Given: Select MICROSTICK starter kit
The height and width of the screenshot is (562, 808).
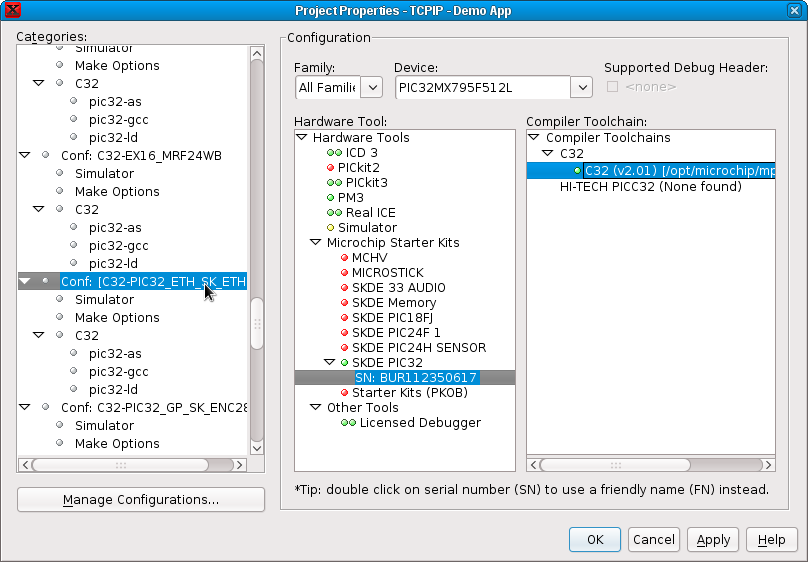Looking at the screenshot, I should click(x=388, y=273).
